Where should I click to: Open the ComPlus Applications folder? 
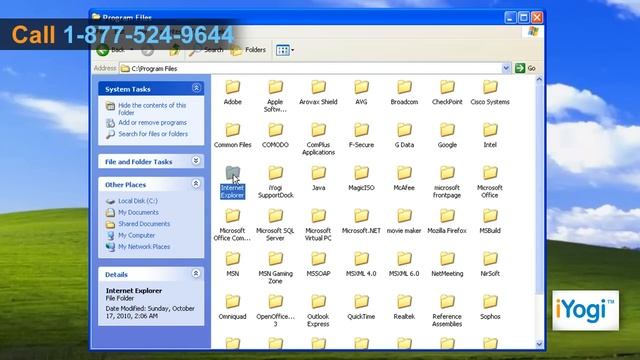point(318,139)
